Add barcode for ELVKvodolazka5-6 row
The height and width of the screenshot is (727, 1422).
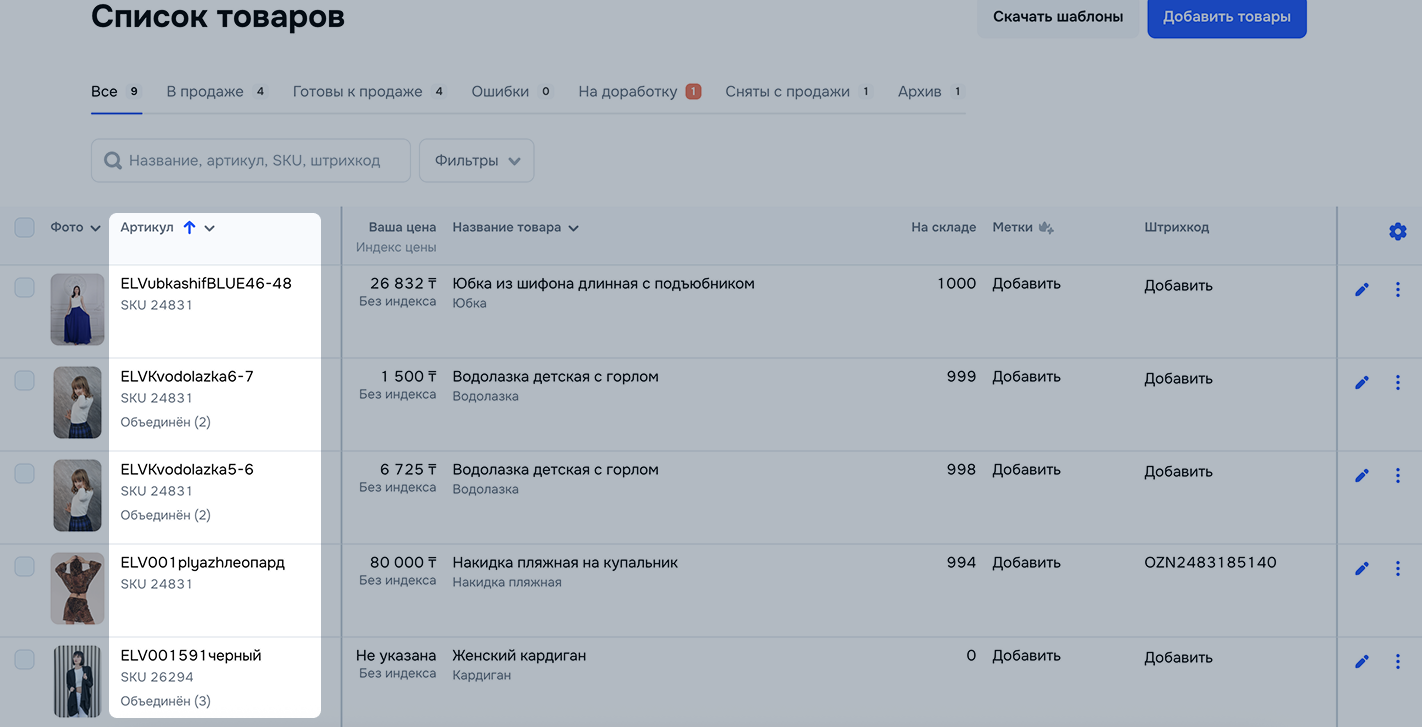tap(1178, 472)
